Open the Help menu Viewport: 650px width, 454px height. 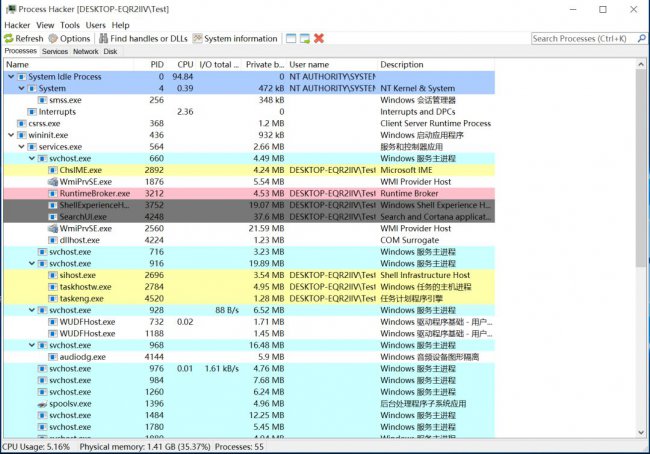[x=120, y=25]
